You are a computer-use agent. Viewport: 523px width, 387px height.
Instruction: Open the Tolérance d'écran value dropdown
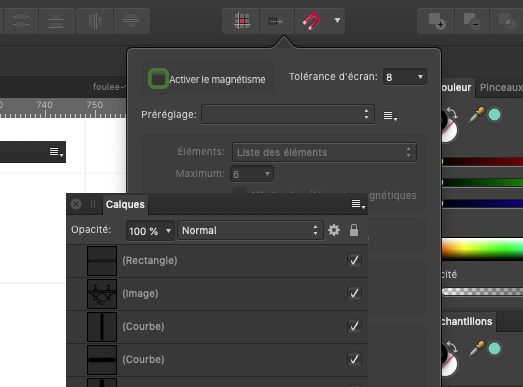[x=405, y=77]
